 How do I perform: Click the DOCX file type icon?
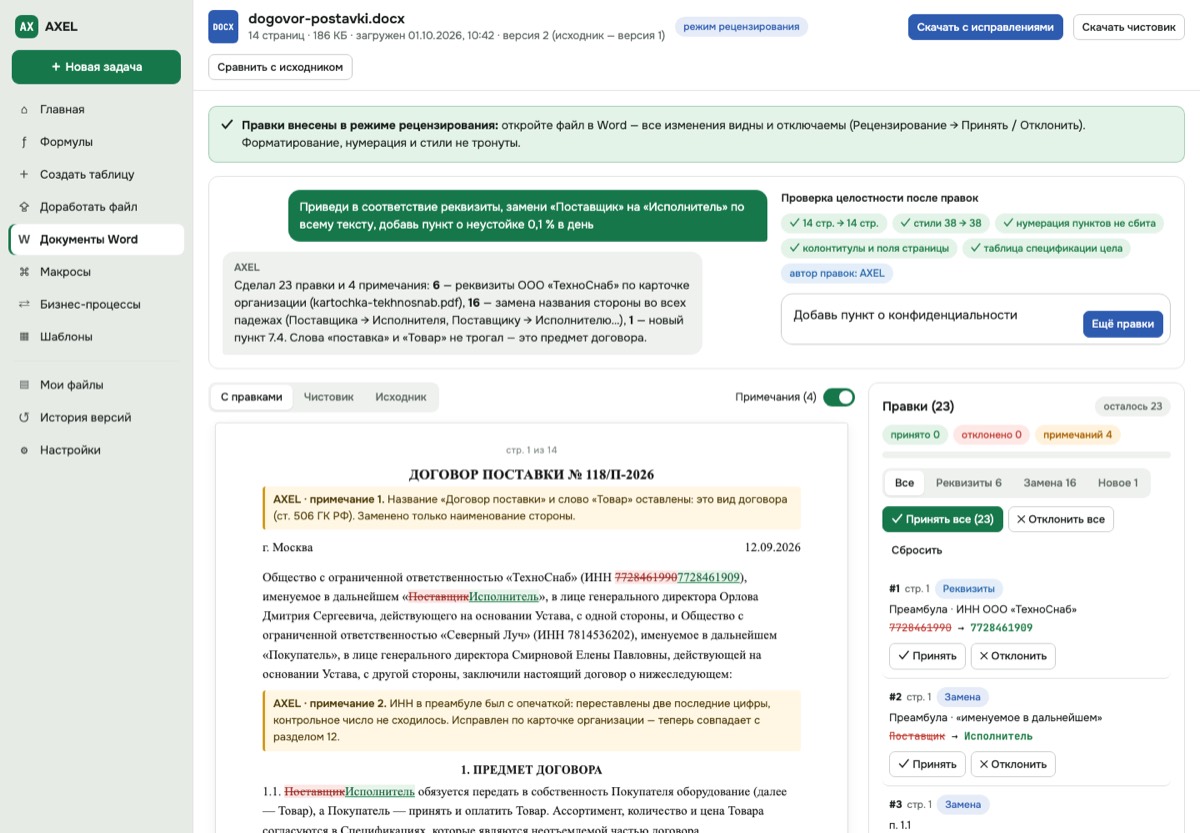(x=223, y=27)
